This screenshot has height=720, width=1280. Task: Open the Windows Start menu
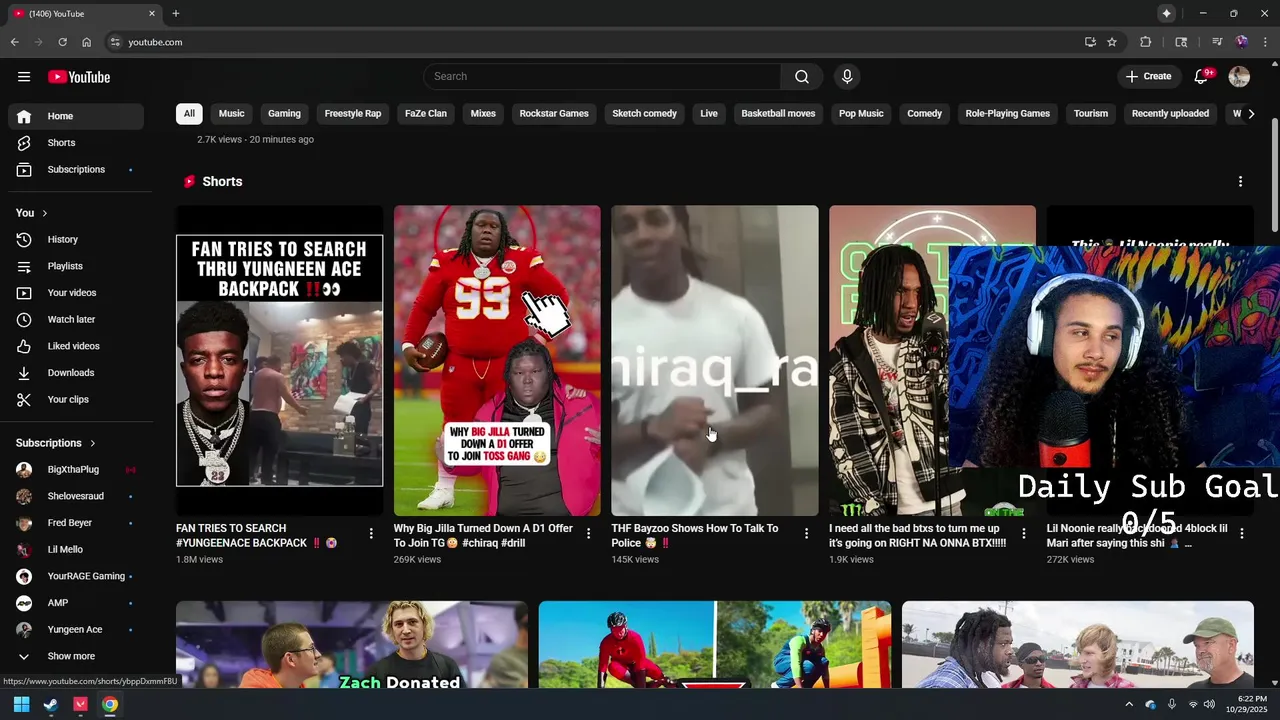[21, 704]
